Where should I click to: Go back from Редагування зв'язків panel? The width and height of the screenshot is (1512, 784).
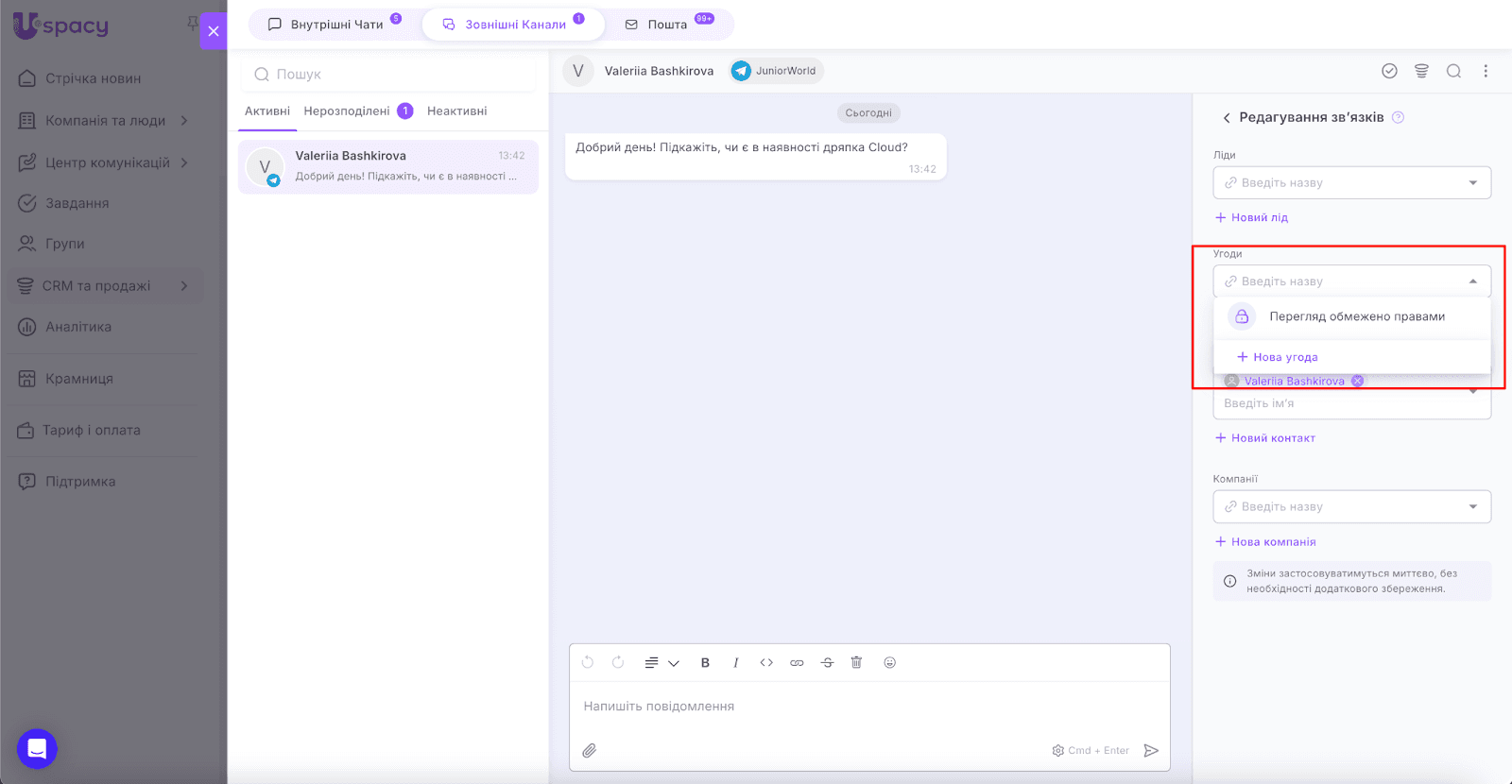pyautogui.click(x=1227, y=118)
